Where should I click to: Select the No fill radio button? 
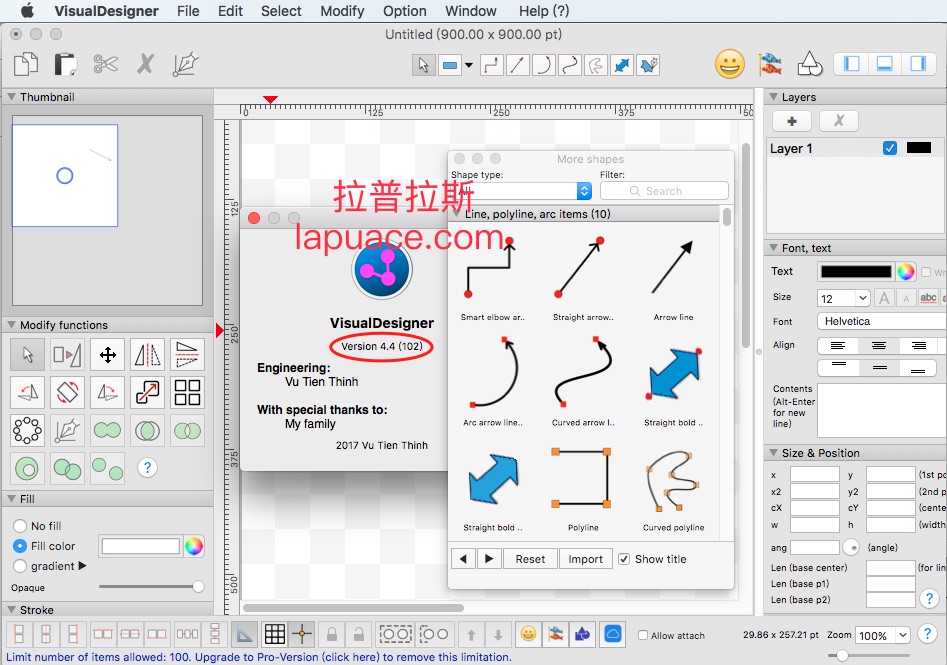(x=20, y=526)
